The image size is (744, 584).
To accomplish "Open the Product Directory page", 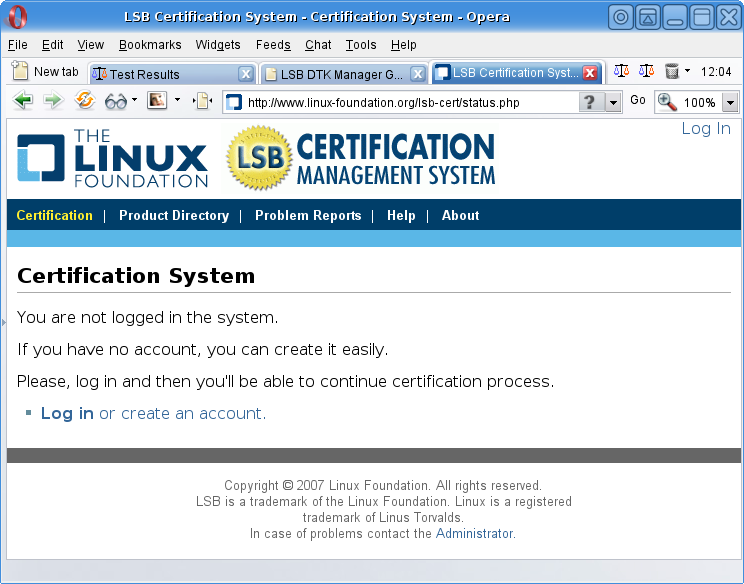I will click(x=174, y=215).
